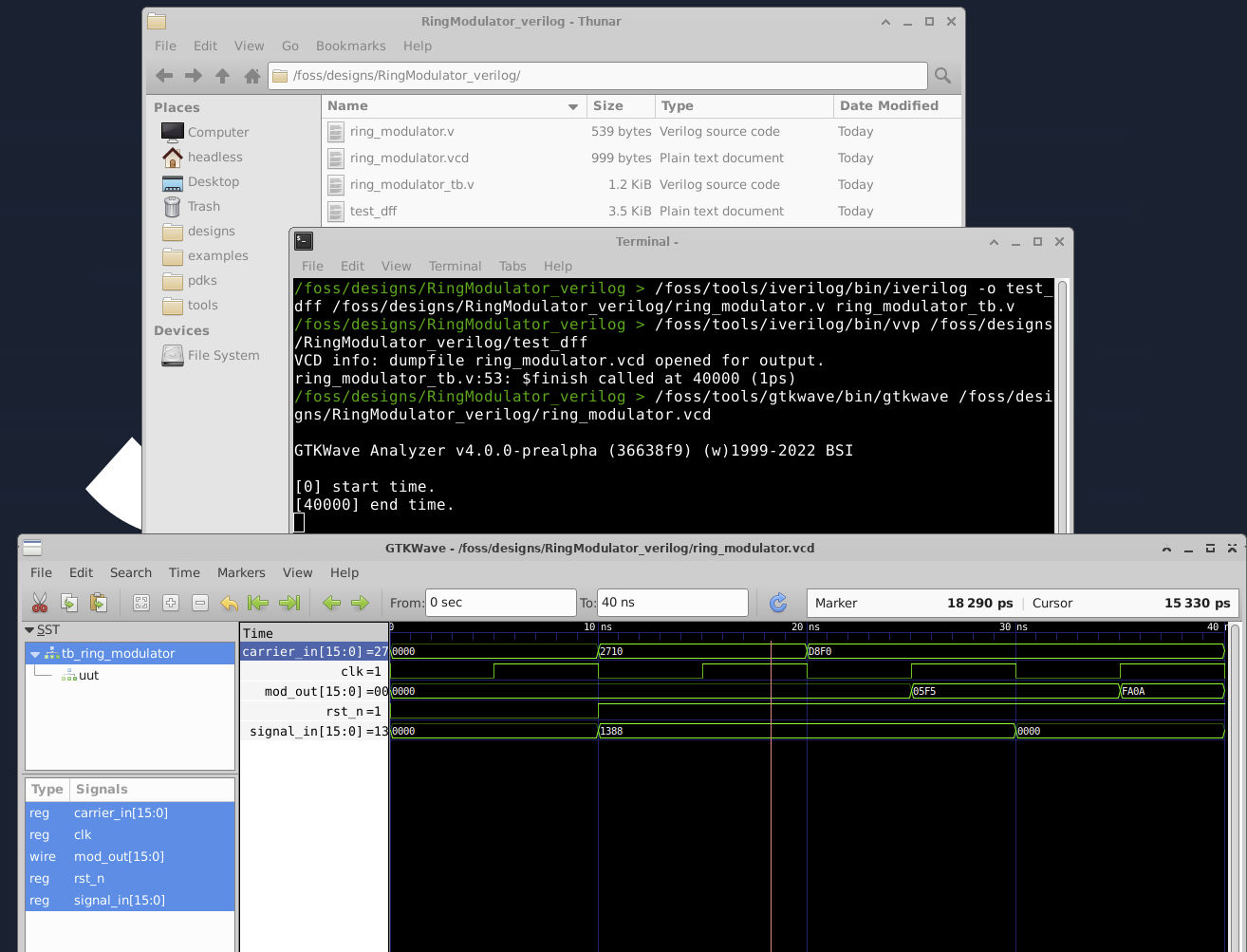Click the From time input field
Viewport: 1247px width, 952px height.
(x=500, y=603)
